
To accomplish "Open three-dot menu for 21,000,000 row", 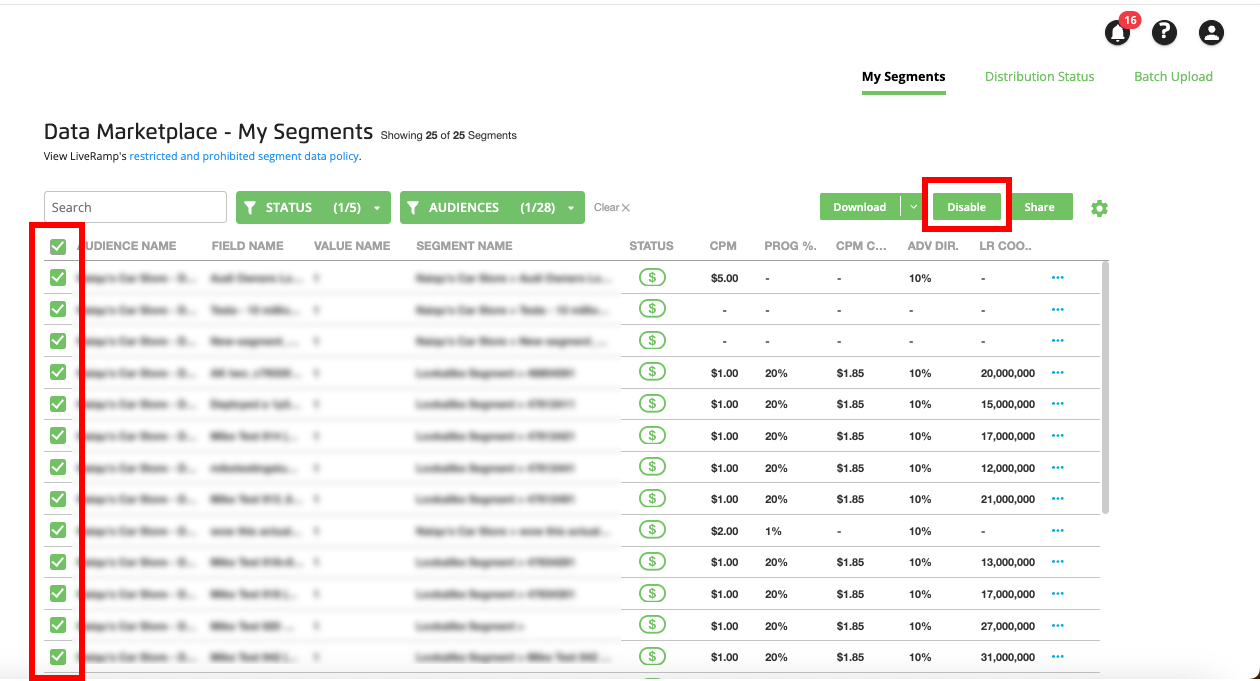I will tap(1058, 498).
